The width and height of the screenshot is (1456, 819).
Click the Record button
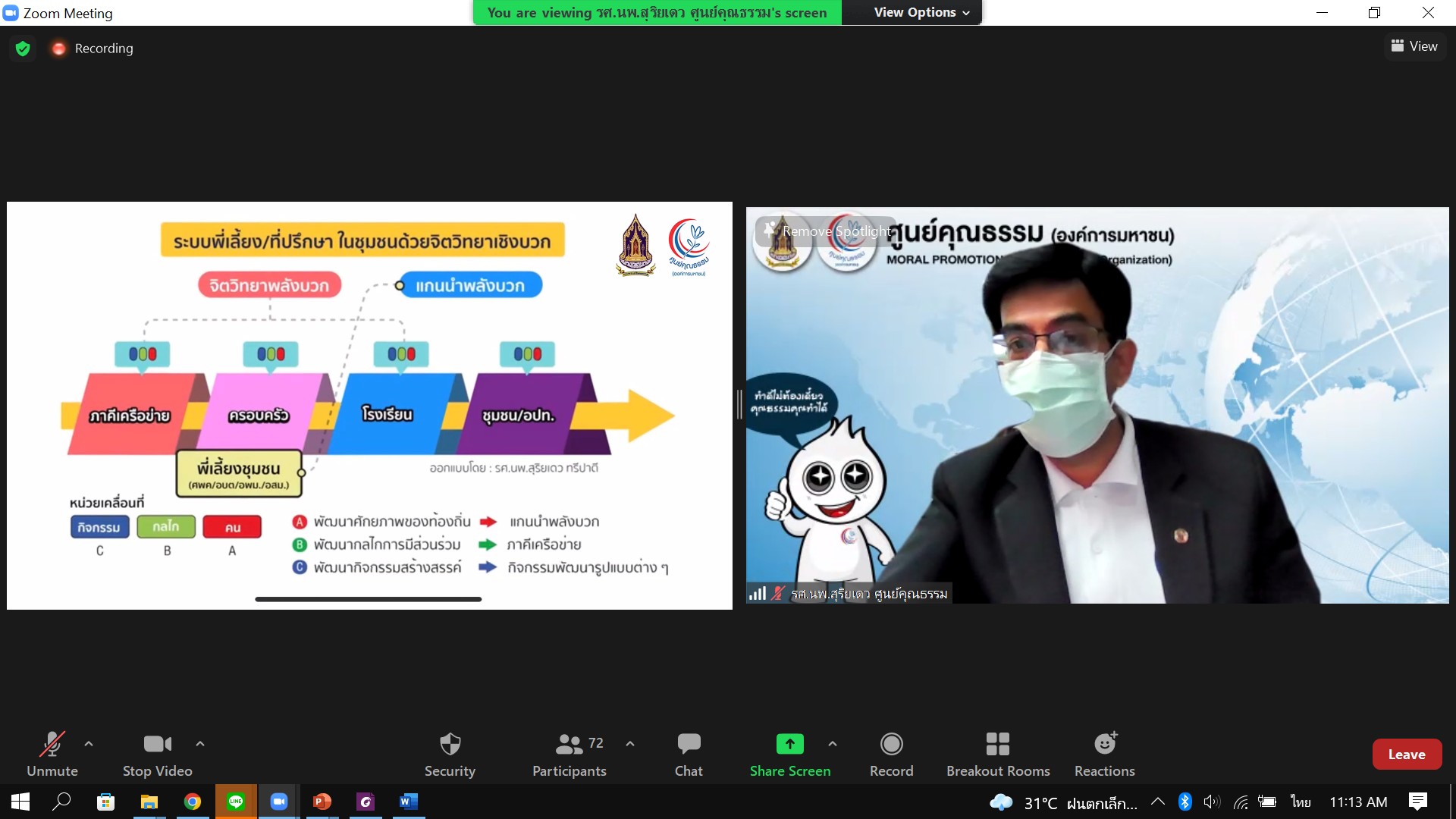click(x=892, y=755)
